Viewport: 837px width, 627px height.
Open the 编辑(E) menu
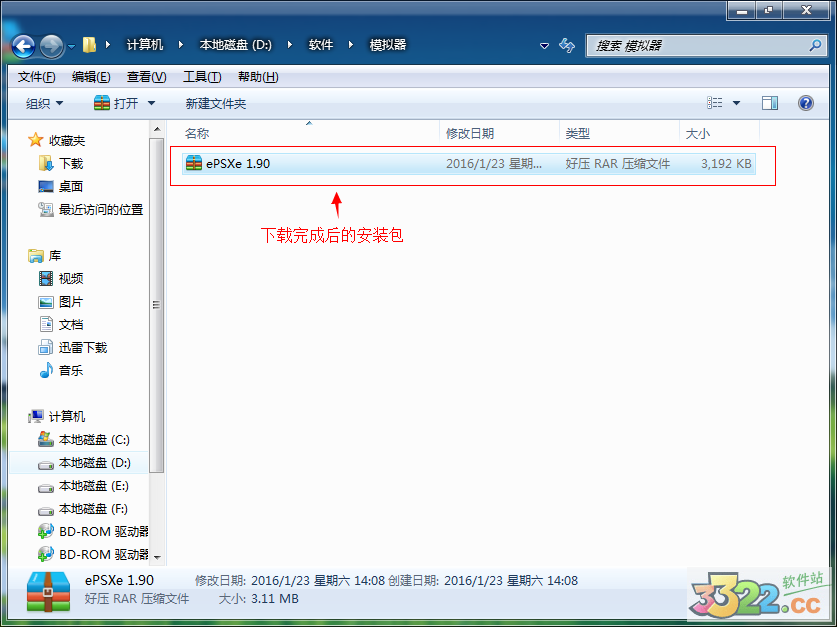pyautogui.click(x=91, y=77)
